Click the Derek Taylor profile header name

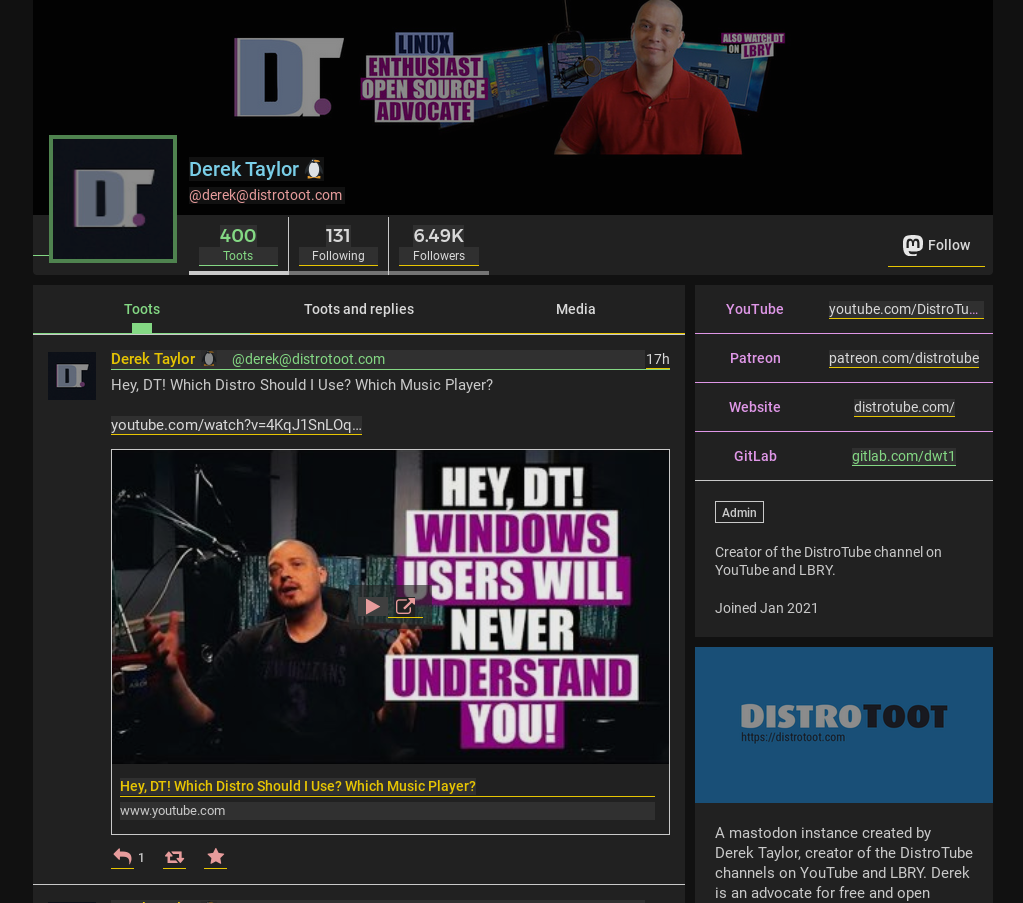244,170
